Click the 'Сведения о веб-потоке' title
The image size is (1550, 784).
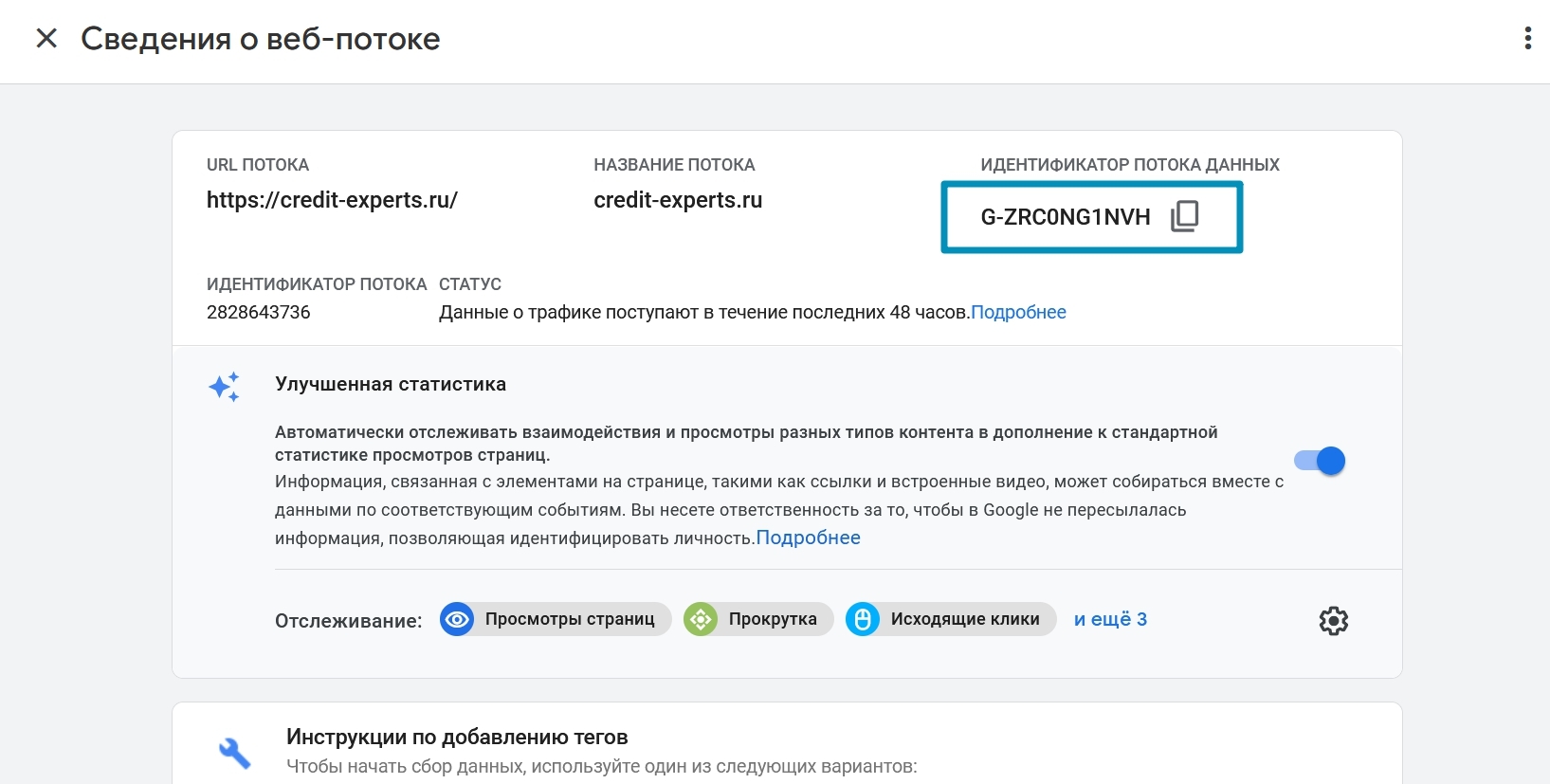[261, 39]
